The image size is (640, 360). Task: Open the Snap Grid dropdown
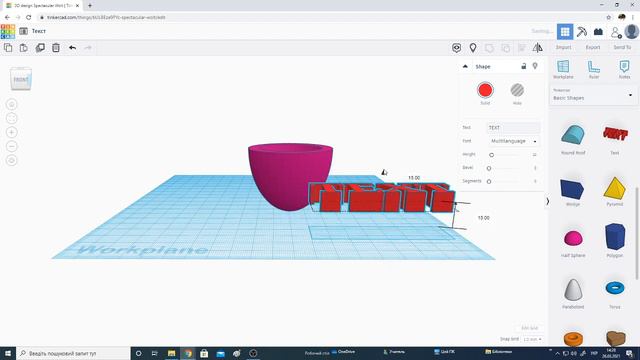(532, 339)
